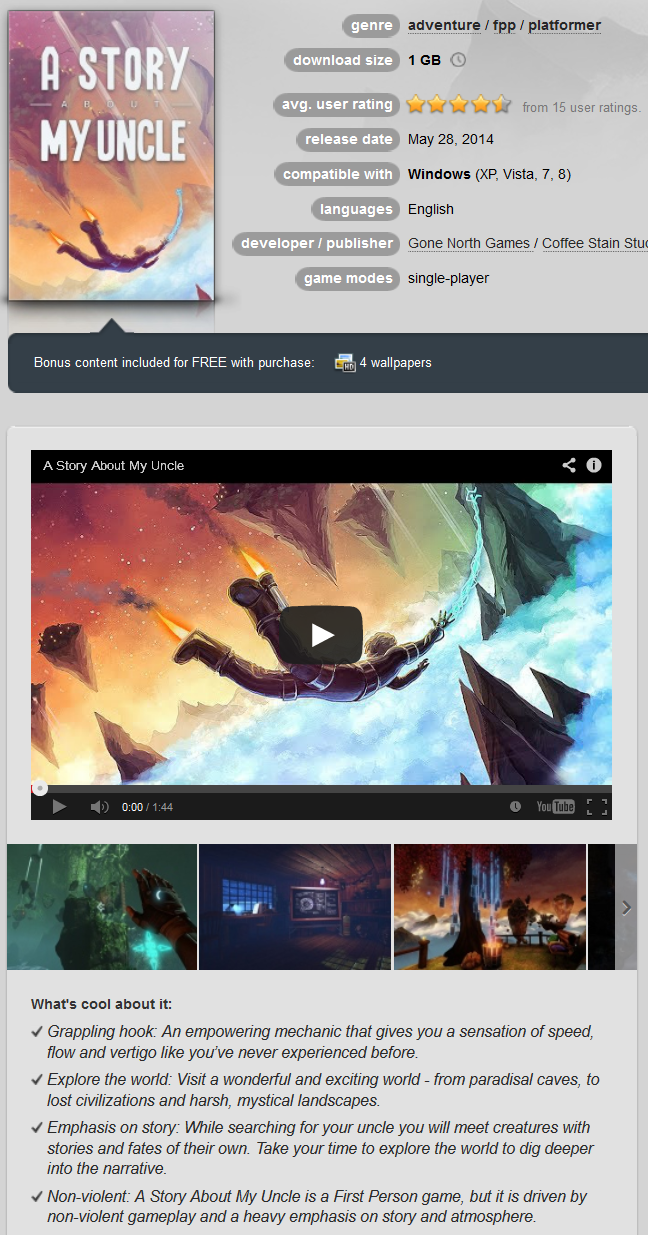Click the English language value

coord(431,209)
